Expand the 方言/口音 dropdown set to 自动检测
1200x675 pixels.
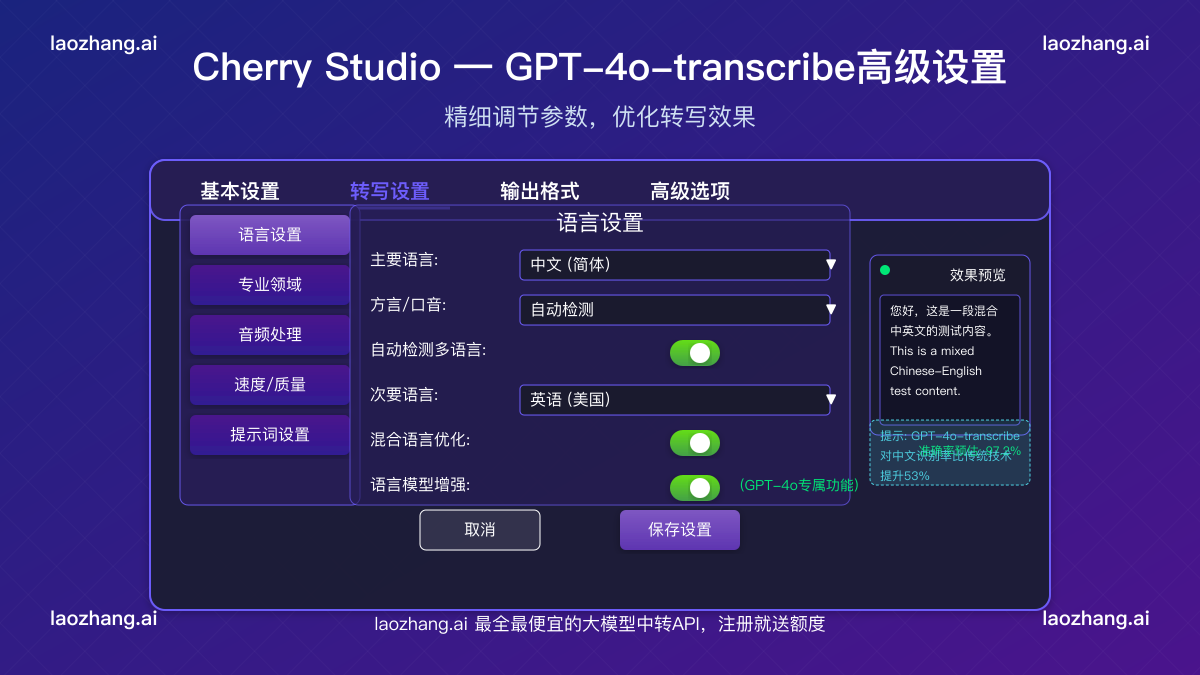click(x=675, y=310)
